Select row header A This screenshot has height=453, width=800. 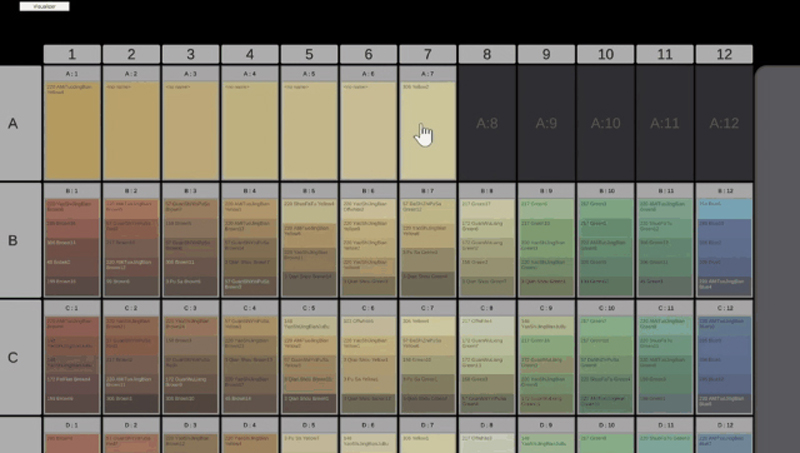pyautogui.click(x=14, y=123)
